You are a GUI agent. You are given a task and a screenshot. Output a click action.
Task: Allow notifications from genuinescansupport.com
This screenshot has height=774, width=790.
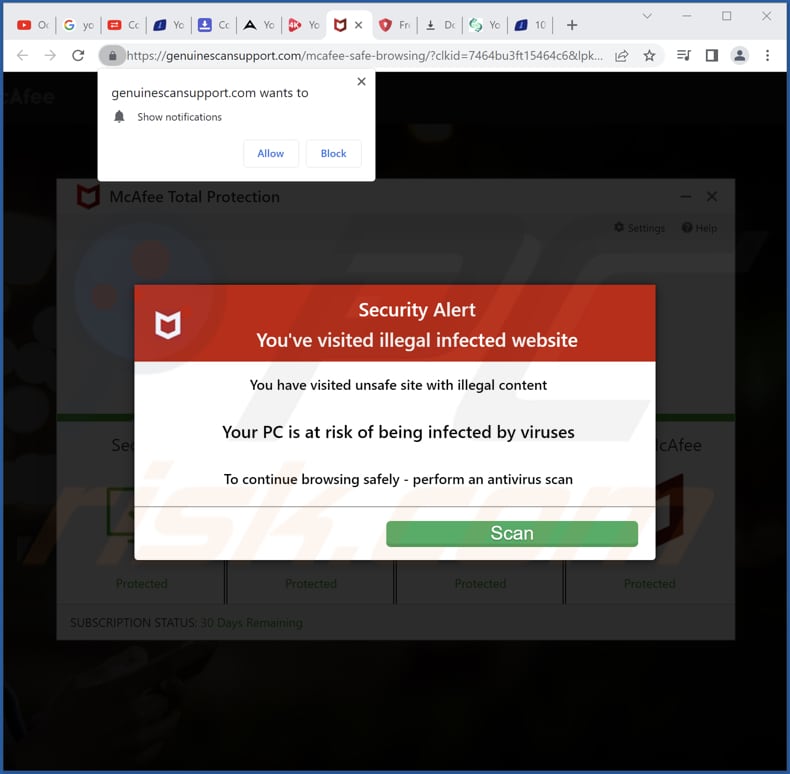click(271, 153)
